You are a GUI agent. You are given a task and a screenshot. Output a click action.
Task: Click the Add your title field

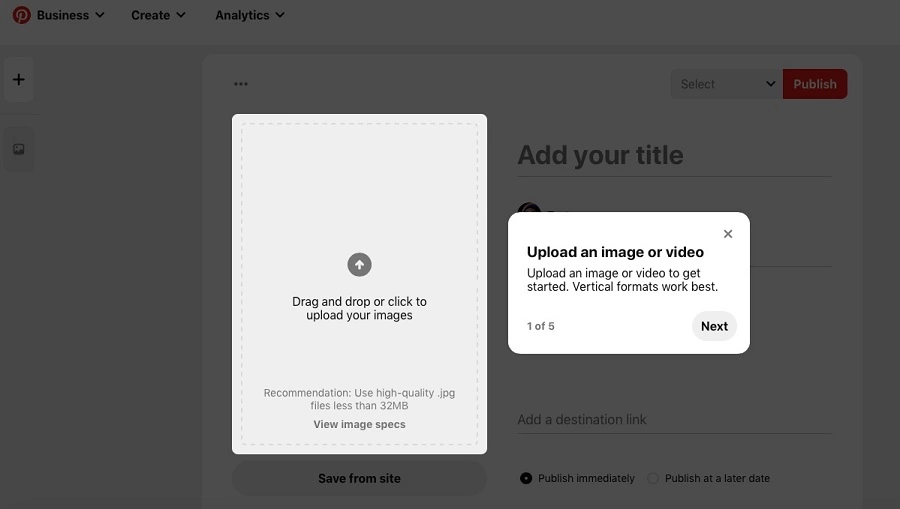(673, 155)
